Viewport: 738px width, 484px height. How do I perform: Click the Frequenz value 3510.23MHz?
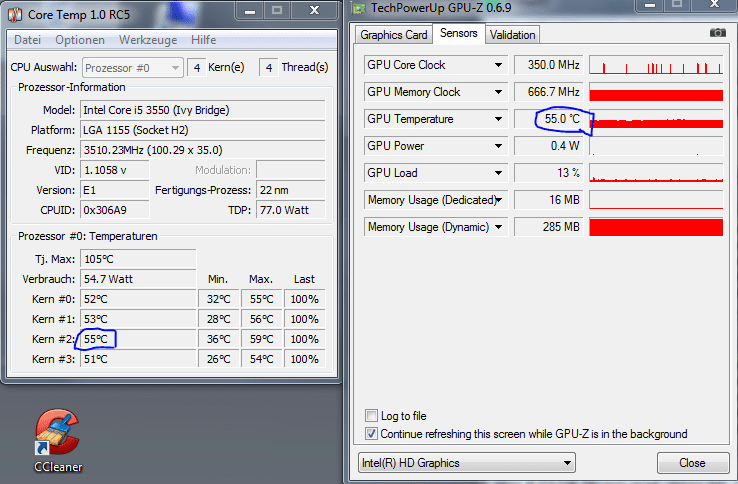[202, 150]
